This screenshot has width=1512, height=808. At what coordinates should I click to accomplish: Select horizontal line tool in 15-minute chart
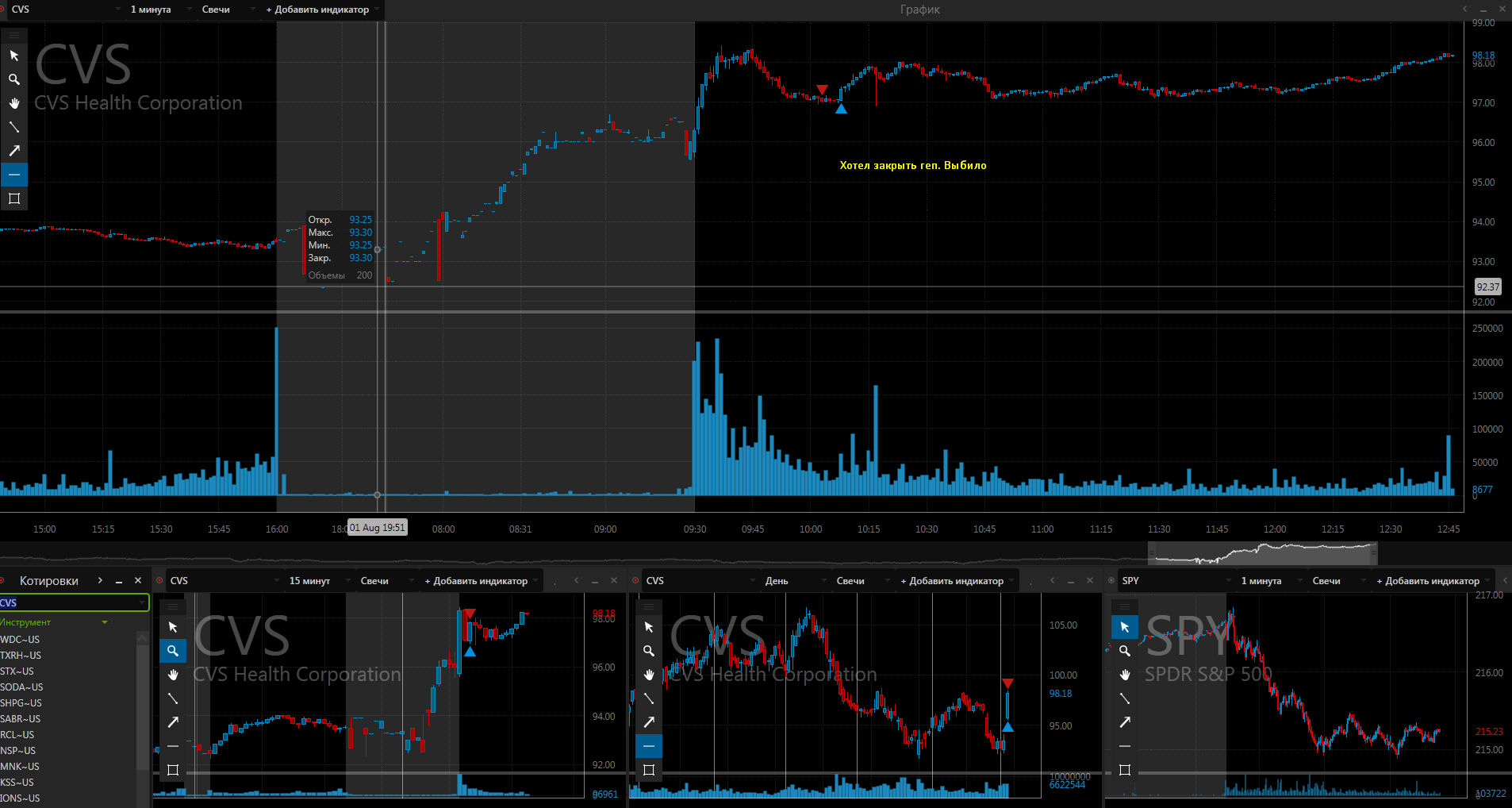click(x=173, y=746)
